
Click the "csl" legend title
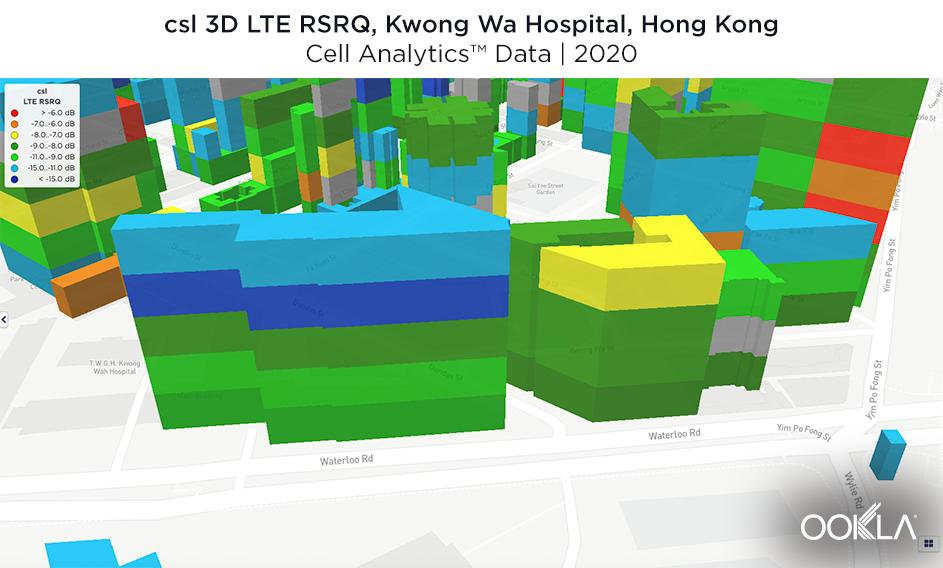pyautogui.click(x=42, y=91)
